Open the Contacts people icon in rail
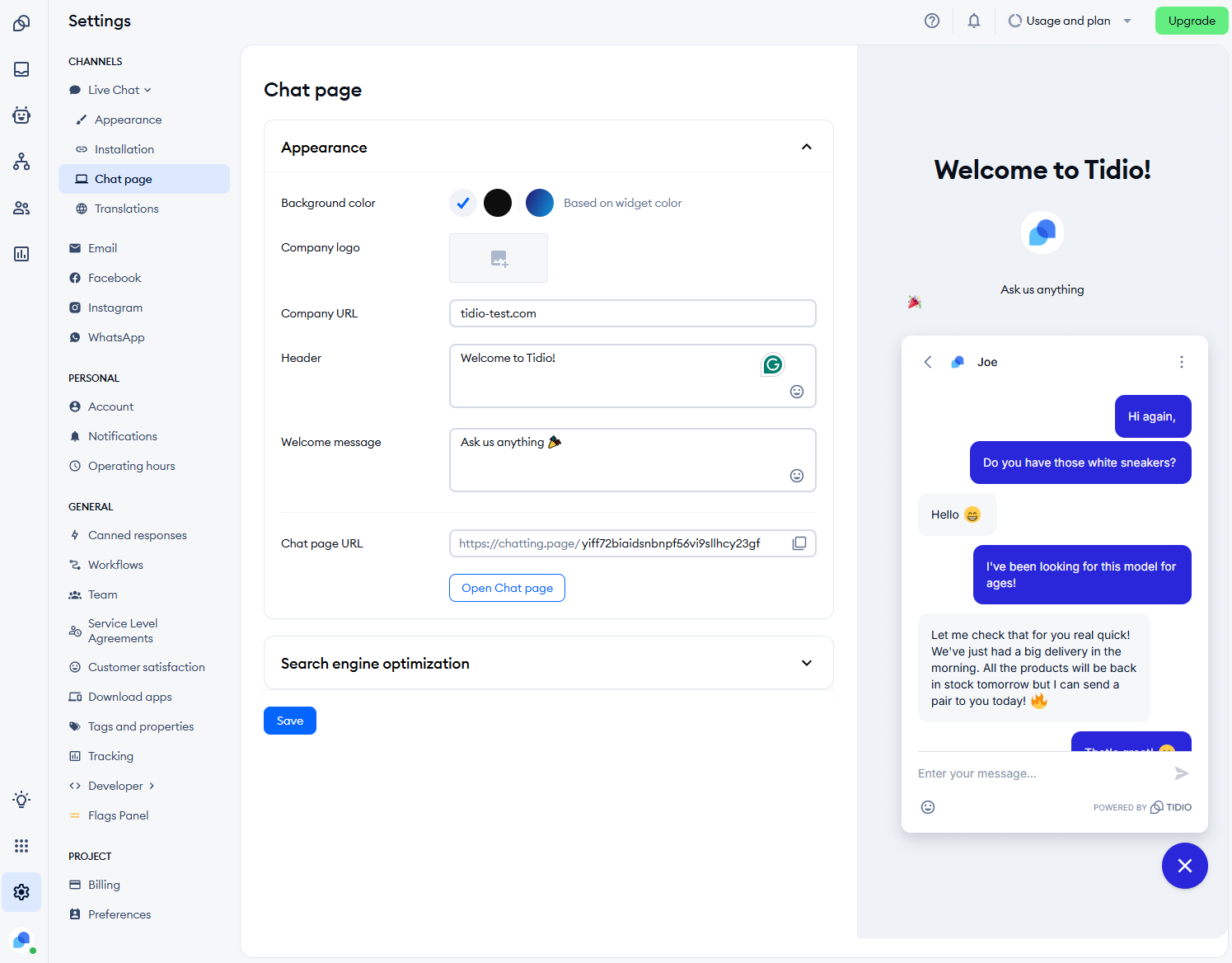The width and height of the screenshot is (1232, 963). (x=21, y=208)
